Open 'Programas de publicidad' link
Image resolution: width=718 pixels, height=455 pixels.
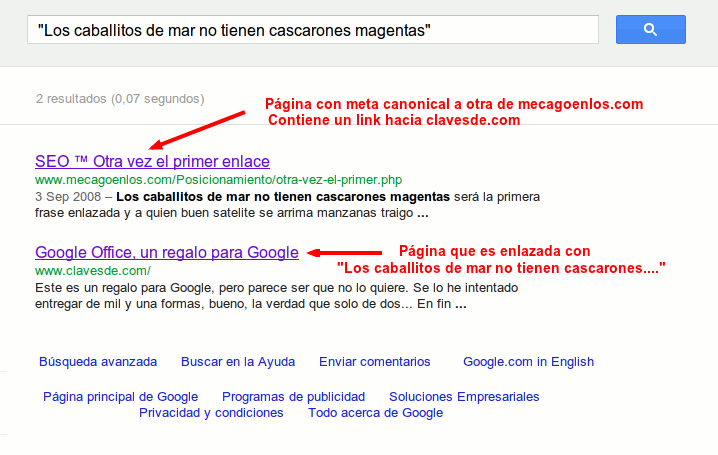pyautogui.click(x=294, y=397)
